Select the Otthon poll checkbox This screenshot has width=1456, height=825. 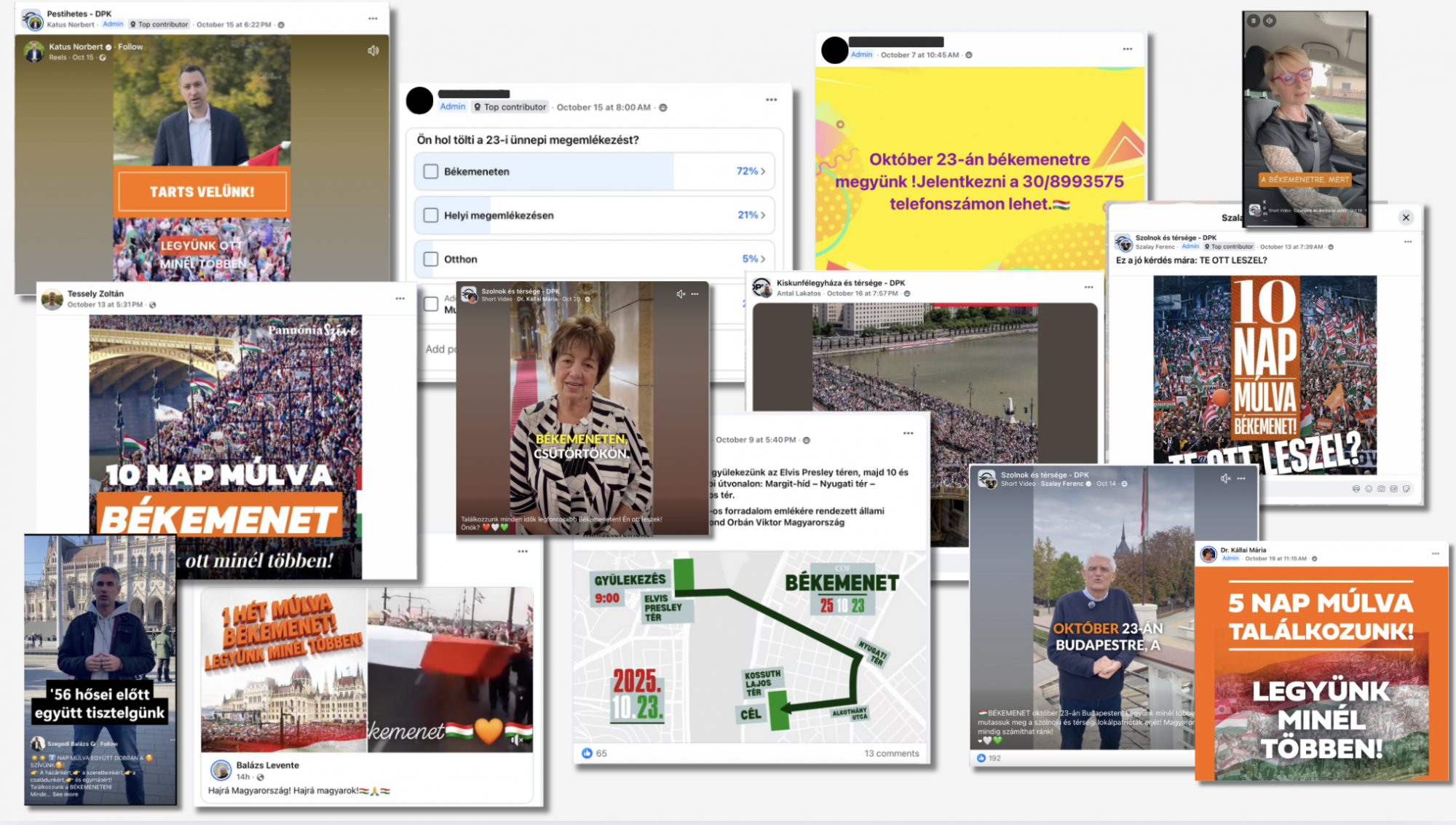pyautogui.click(x=431, y=259)
